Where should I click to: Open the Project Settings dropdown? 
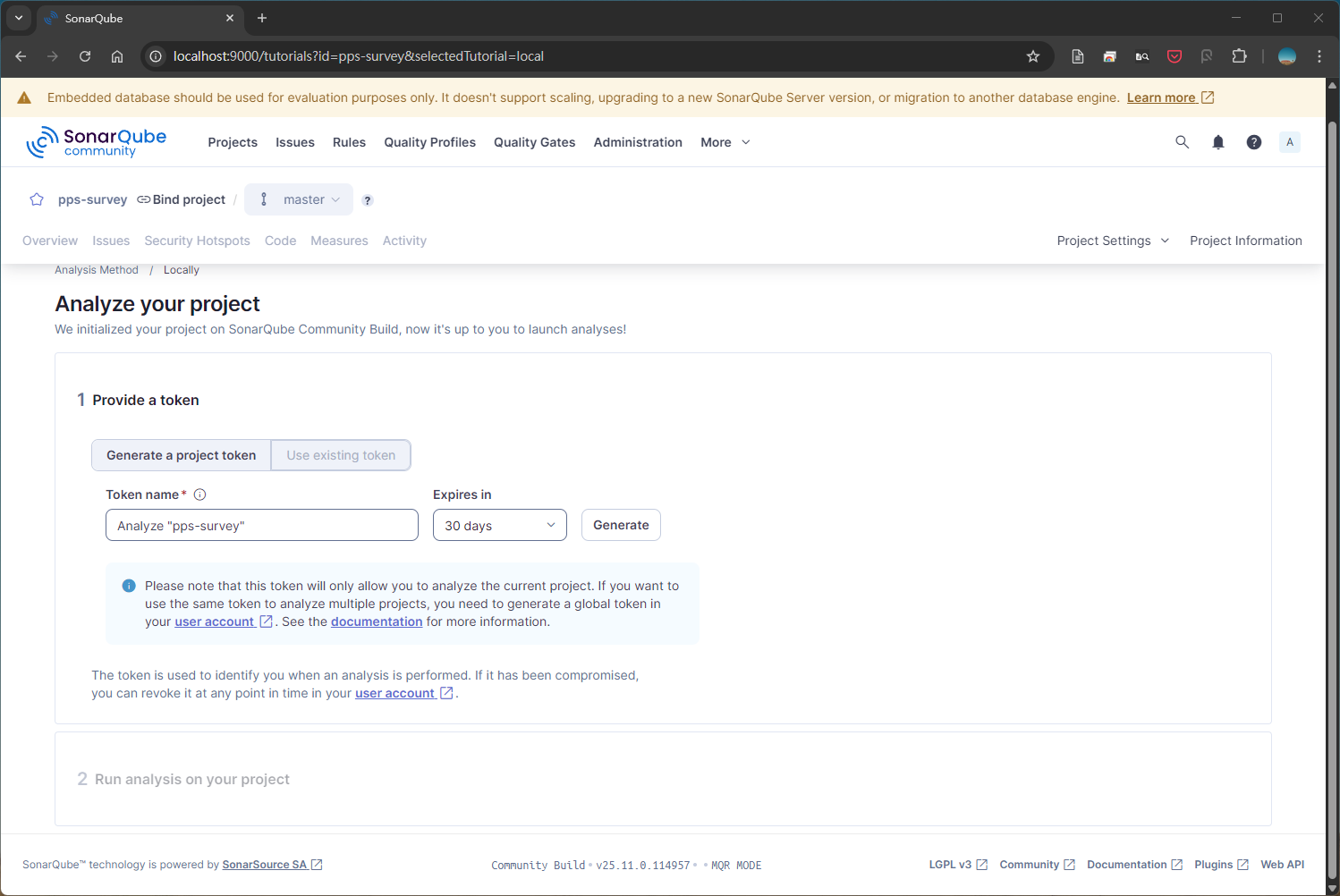coord(1113,241)
